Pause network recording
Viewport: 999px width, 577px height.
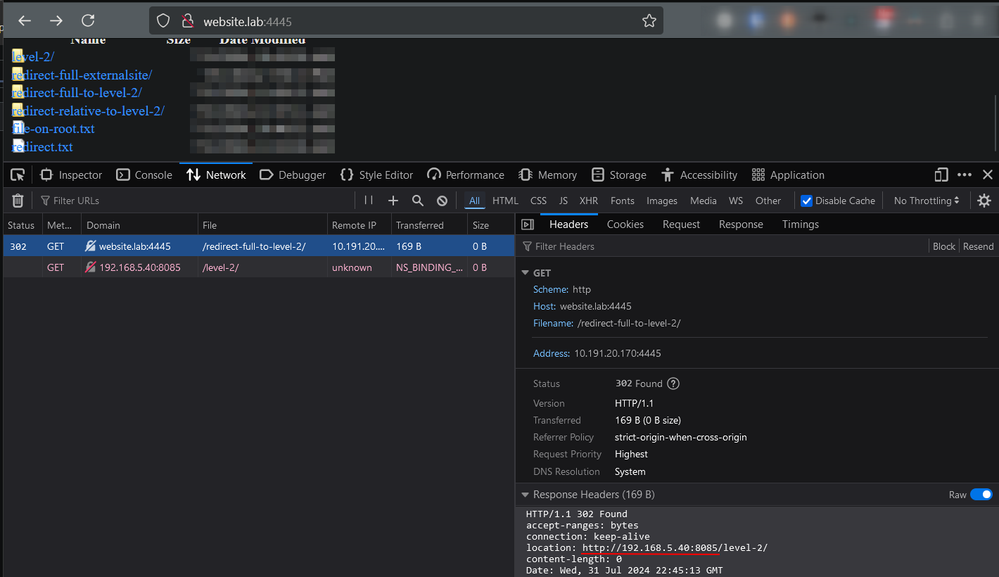[369, 201]
